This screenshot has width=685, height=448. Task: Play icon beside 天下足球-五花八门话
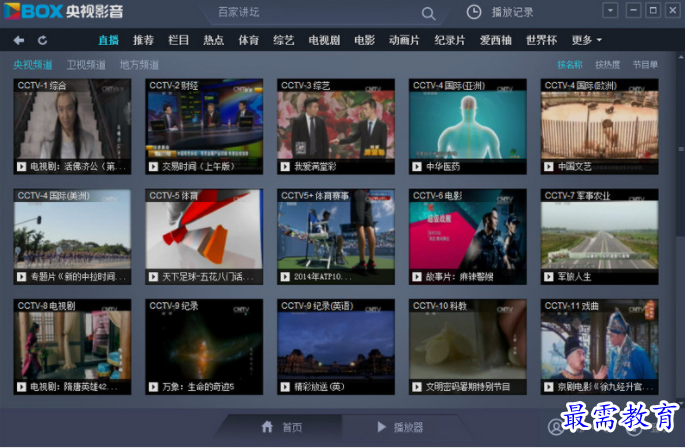153,277
